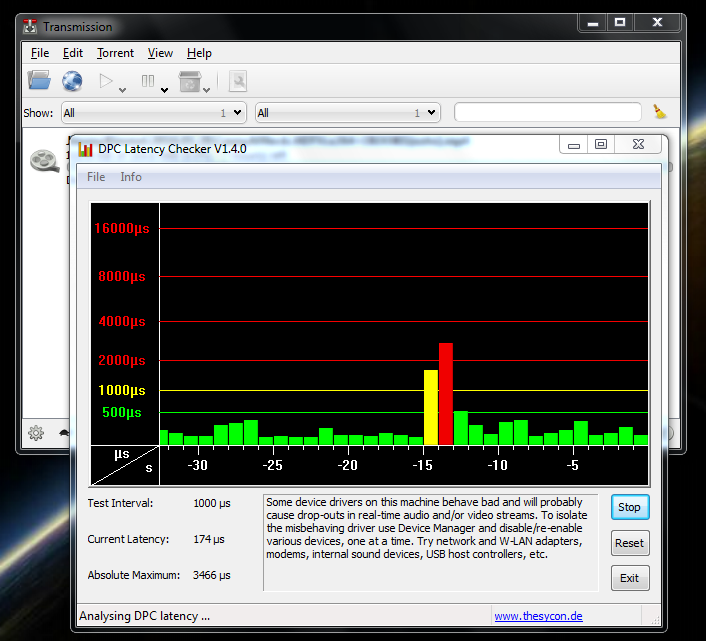Maximize the Transmission window
The height and width of the screenshot is (641, 706).
(x=620, y=23)
